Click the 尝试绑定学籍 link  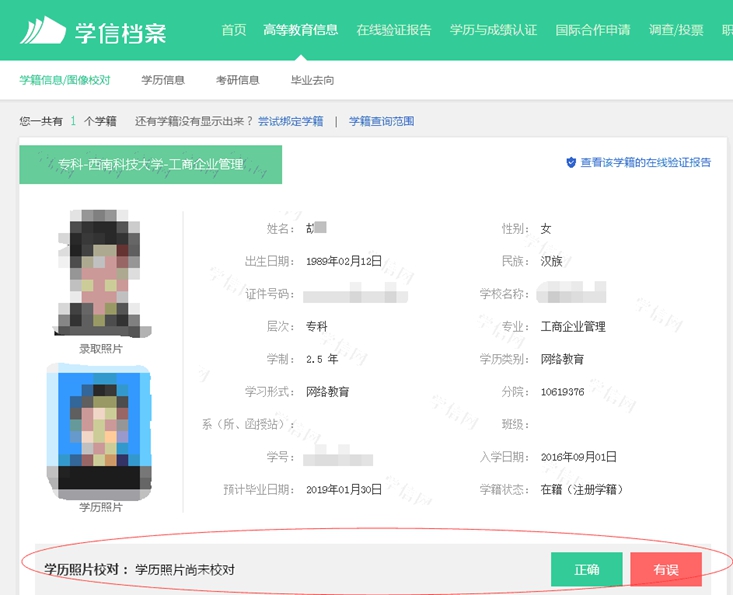coord(290,122)
